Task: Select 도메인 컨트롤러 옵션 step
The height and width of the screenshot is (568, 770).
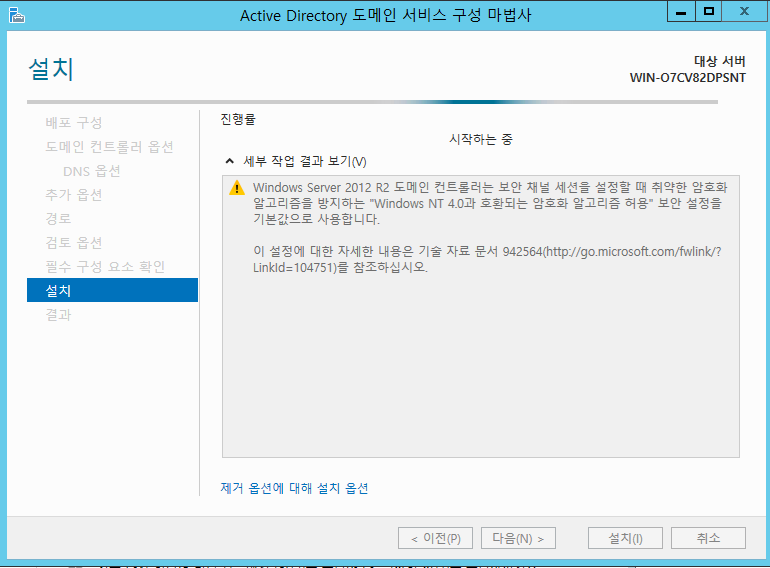Action: [109, 147]
